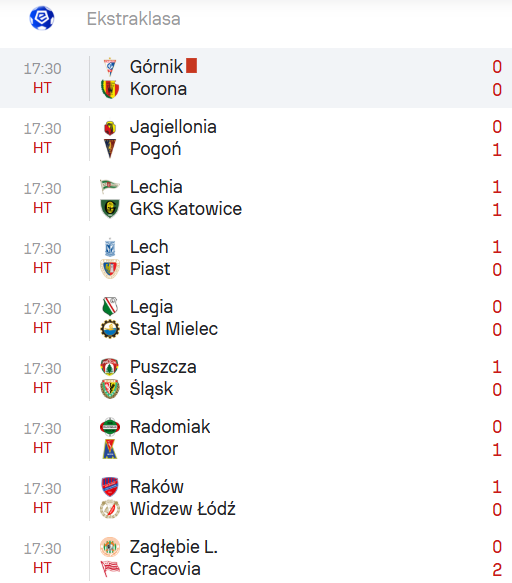
Task: Open the Lech vs Piast match
Action: (x=256, y=258)
